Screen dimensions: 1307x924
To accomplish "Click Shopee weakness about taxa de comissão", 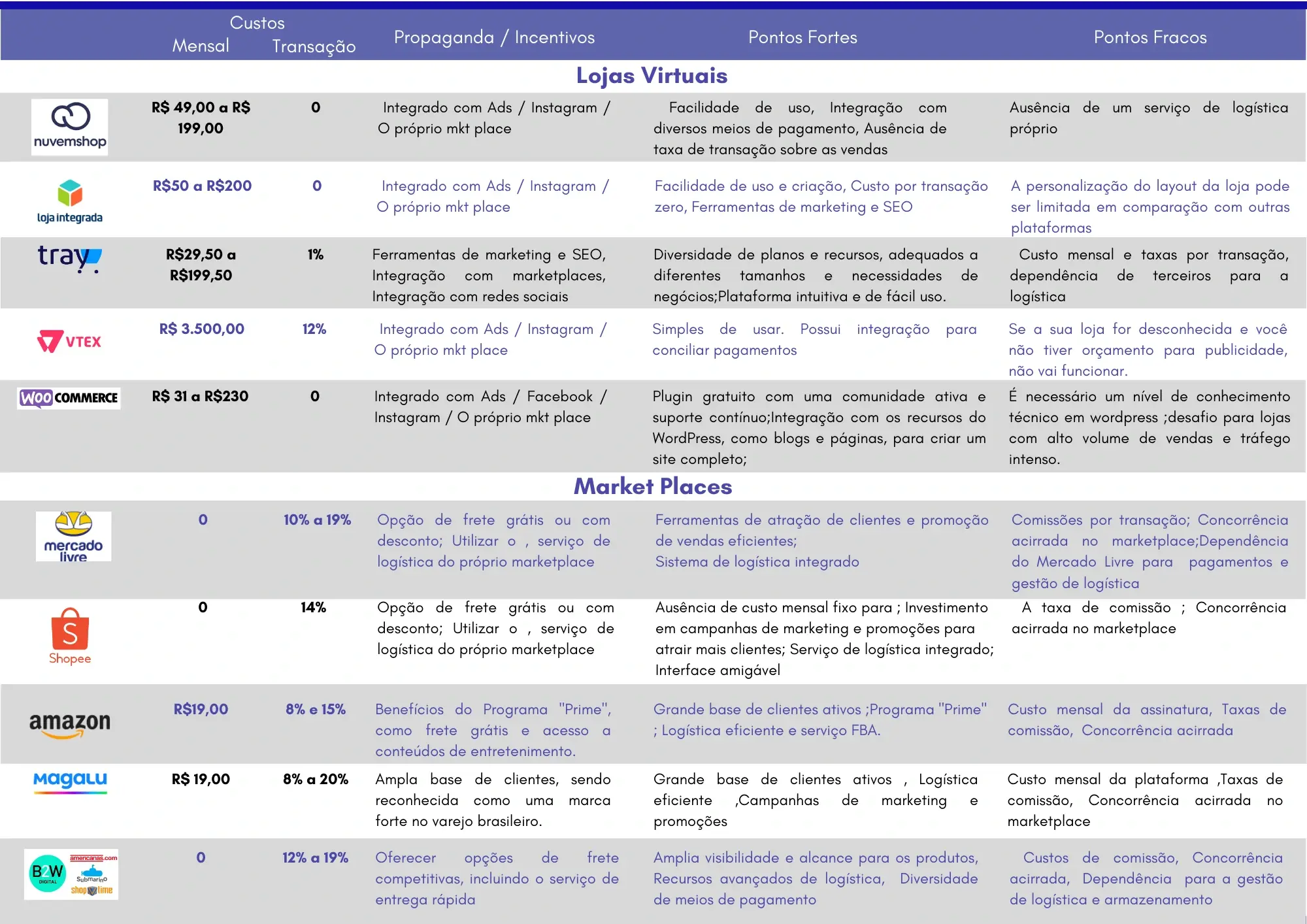I will [x=1149, y=618].
